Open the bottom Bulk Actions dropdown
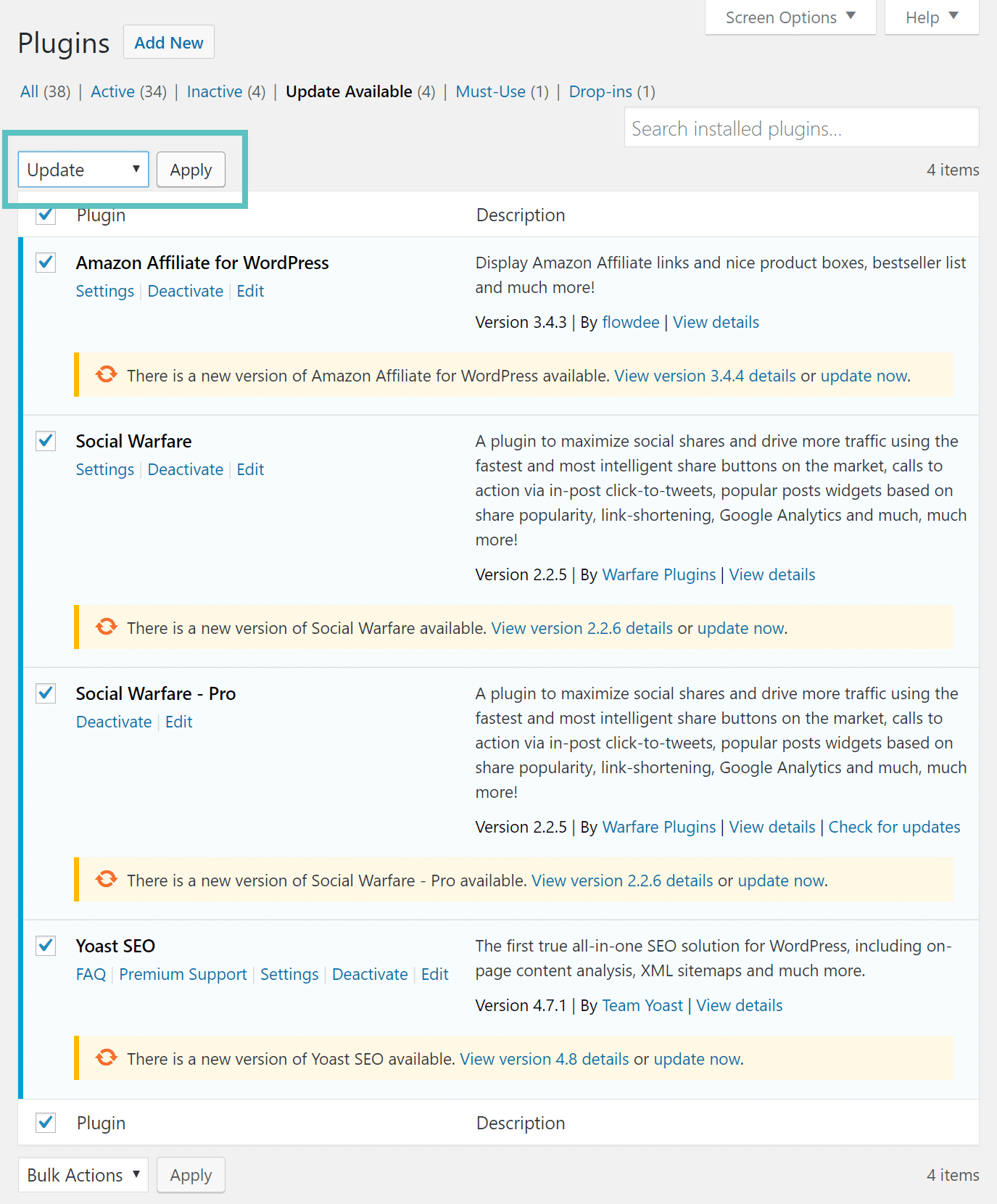997x1204 pixels. tap(83, 1175)
